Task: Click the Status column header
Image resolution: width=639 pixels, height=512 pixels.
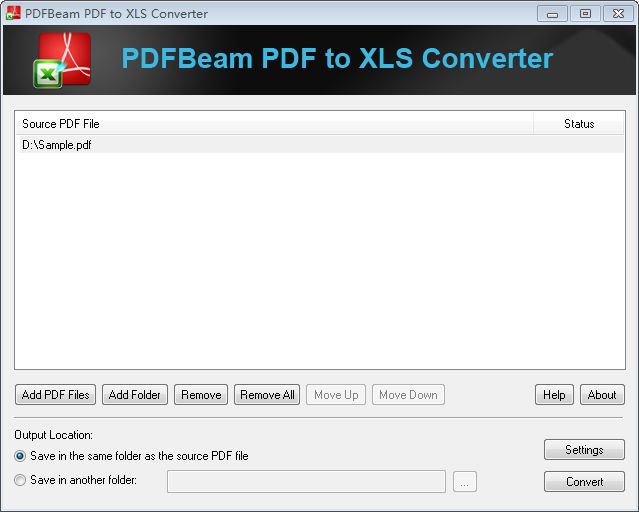Action: click(x=579, y=124)
